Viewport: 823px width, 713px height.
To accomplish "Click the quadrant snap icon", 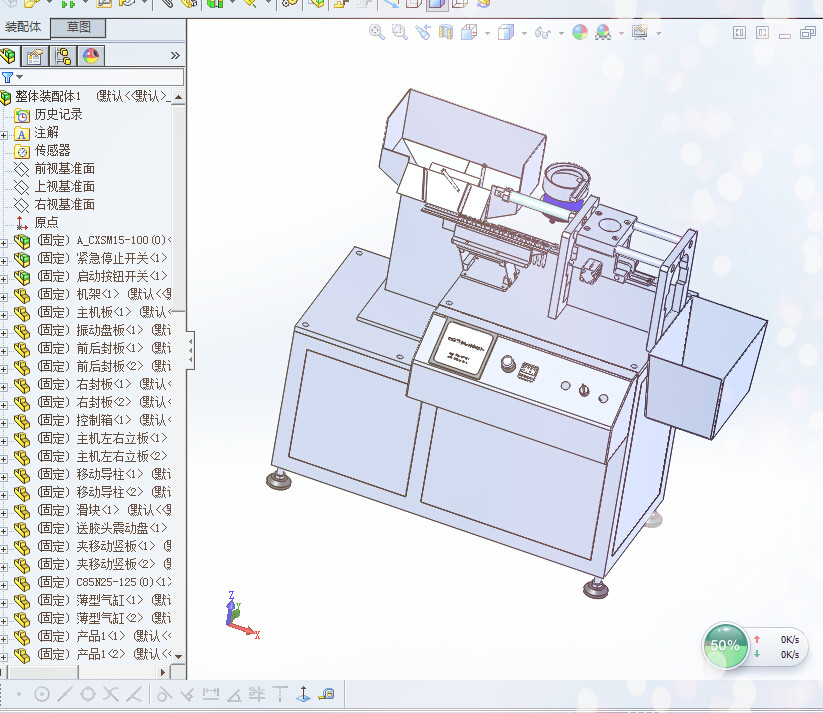I will [x=88, y=695].
